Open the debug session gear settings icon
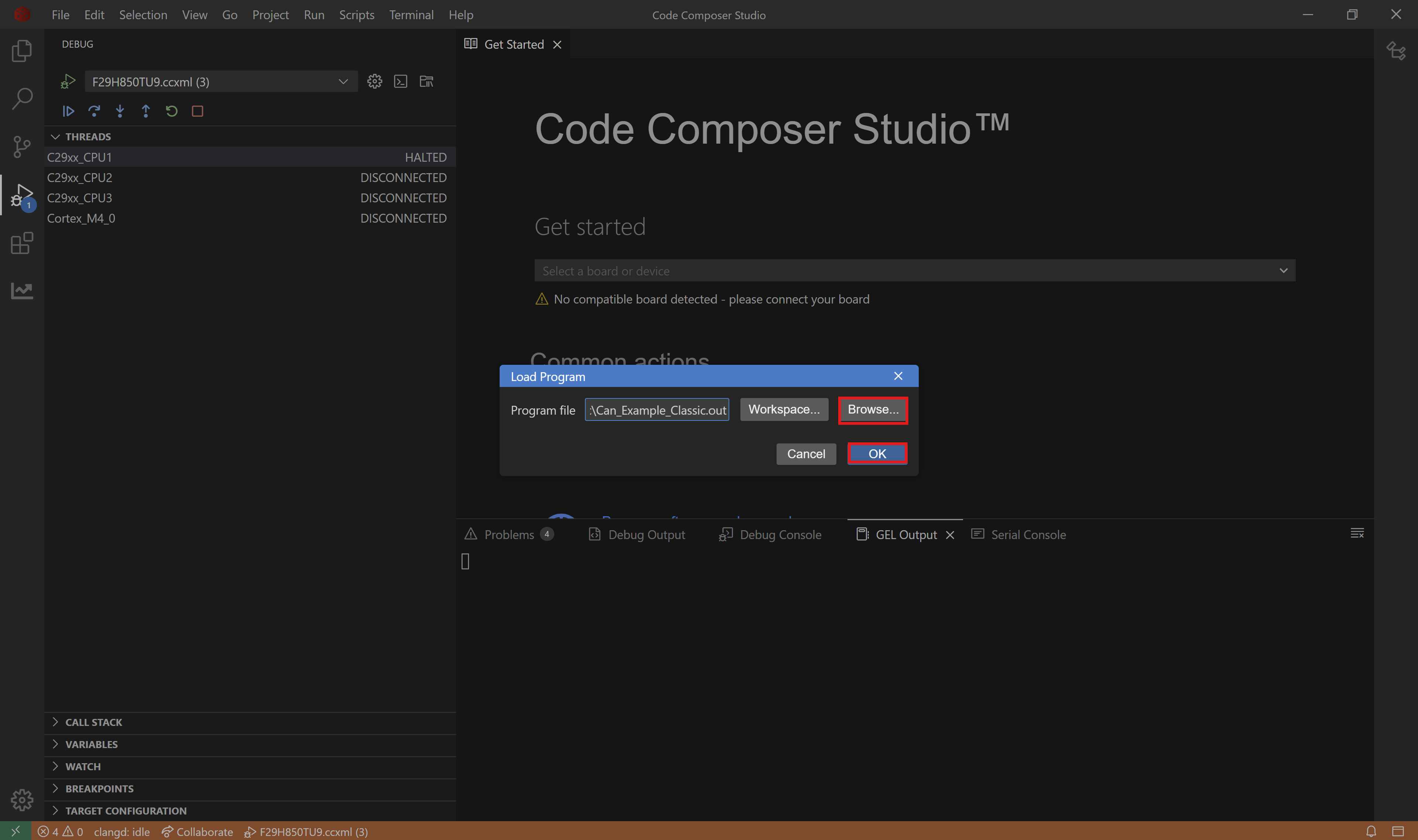1418x840 pixels. (x=375, y=81)
